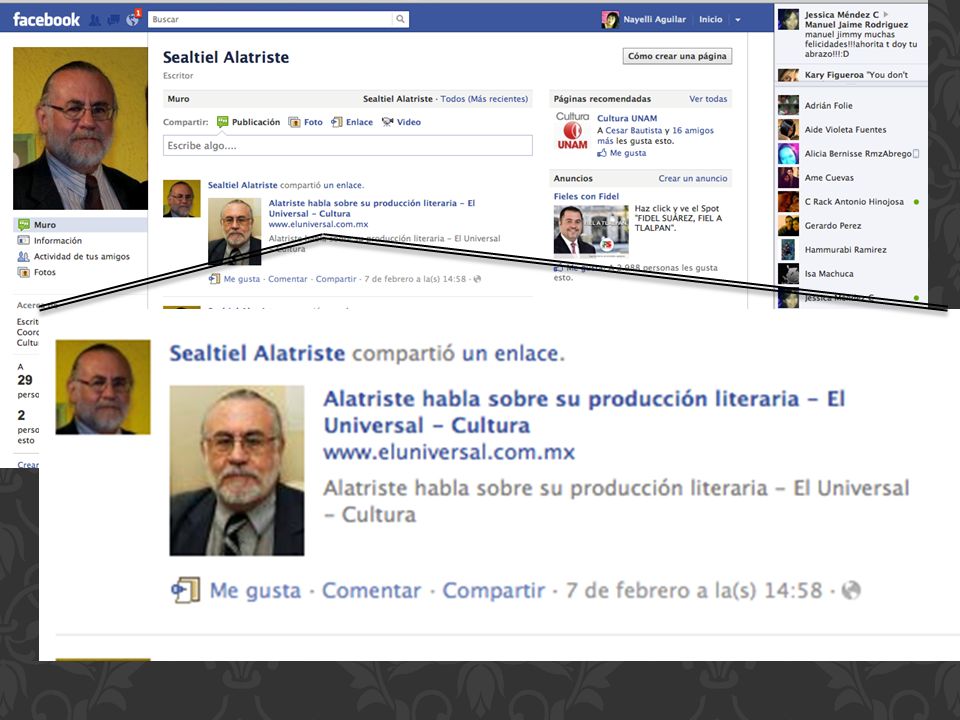
Task: Open chat with Ame Cuevas
Action: click(851, 178)
